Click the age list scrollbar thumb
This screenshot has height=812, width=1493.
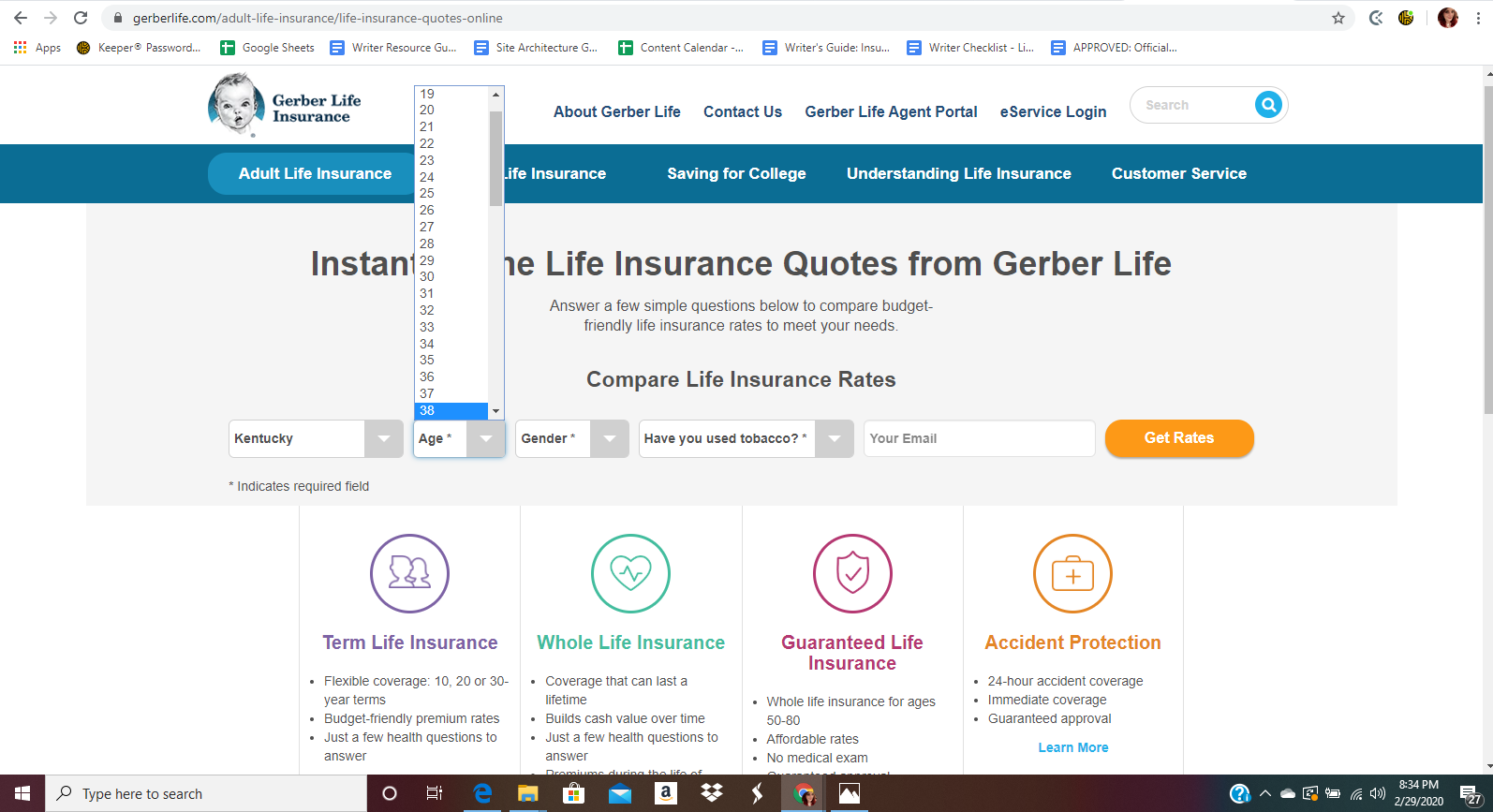[x=495, y=157]
